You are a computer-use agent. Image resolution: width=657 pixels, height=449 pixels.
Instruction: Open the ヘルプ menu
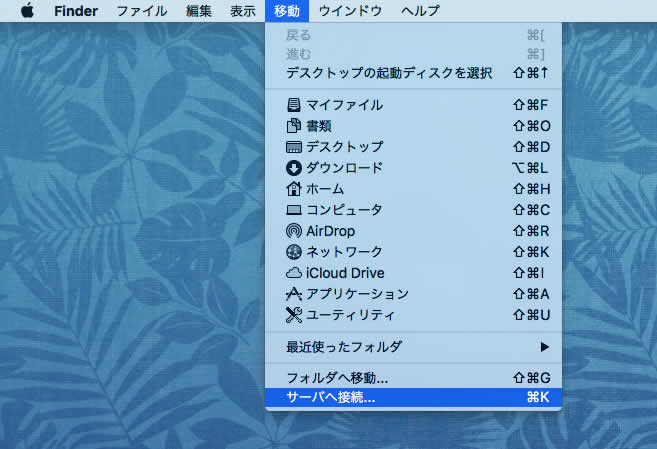[420, 10]
